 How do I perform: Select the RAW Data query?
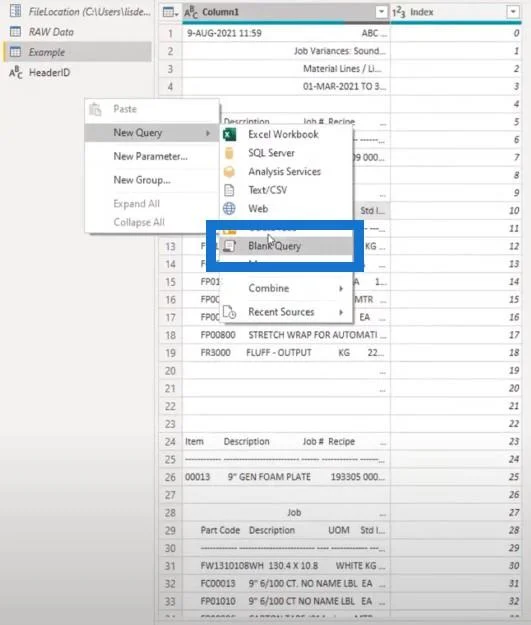pos(78,32)
